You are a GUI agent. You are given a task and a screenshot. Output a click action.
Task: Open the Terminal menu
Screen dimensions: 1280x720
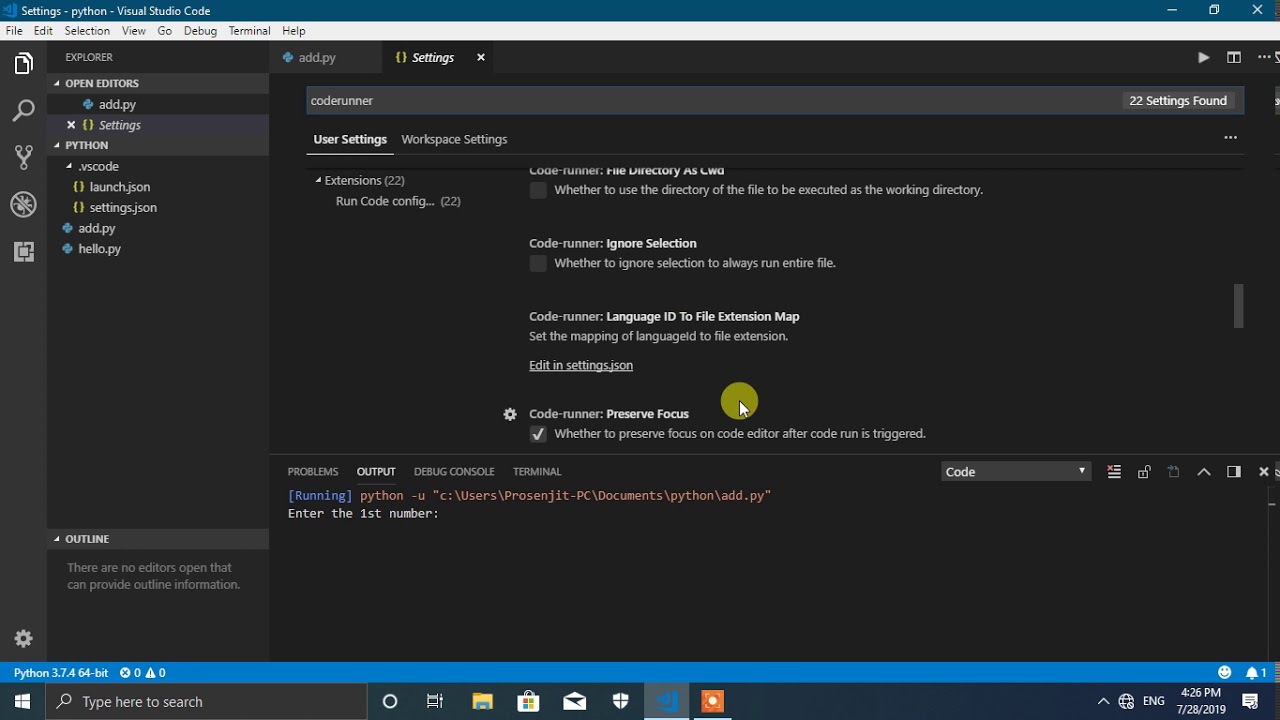point(249,31)
